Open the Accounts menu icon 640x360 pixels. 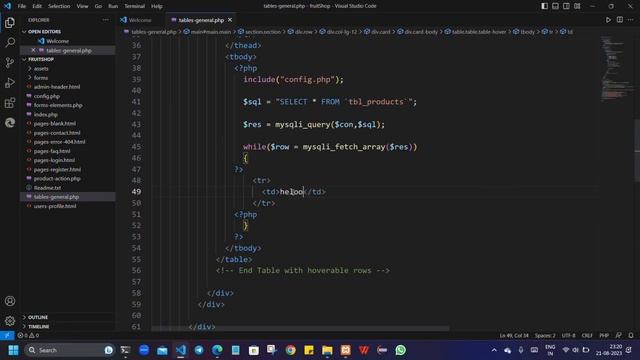click(10, 301)
